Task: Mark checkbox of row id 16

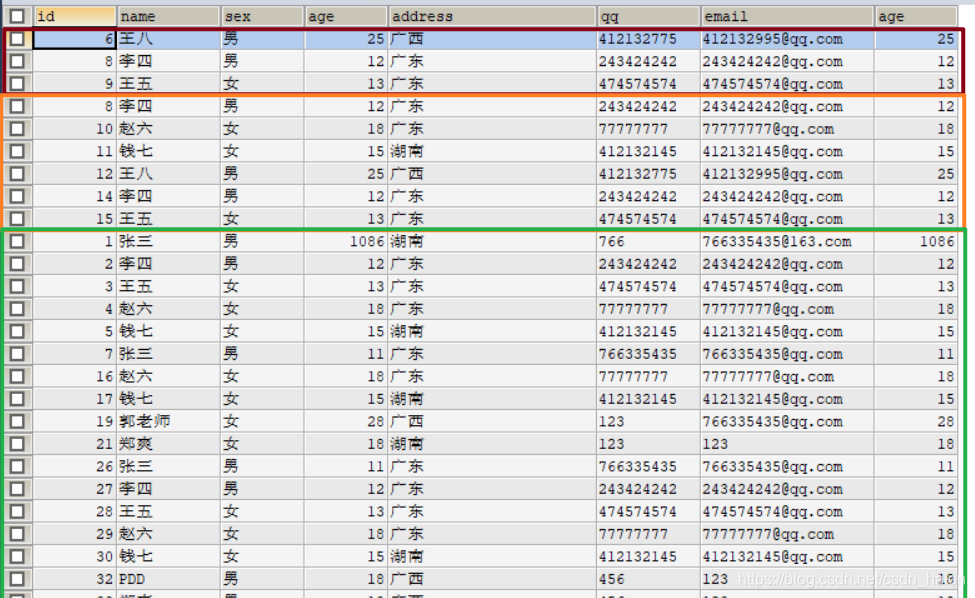Action: point(17,376)
